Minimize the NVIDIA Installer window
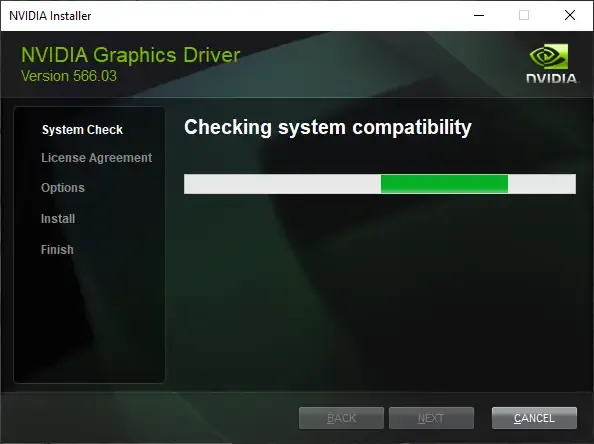The width and height of the screenshot is (594, 444). coord(479,16)
